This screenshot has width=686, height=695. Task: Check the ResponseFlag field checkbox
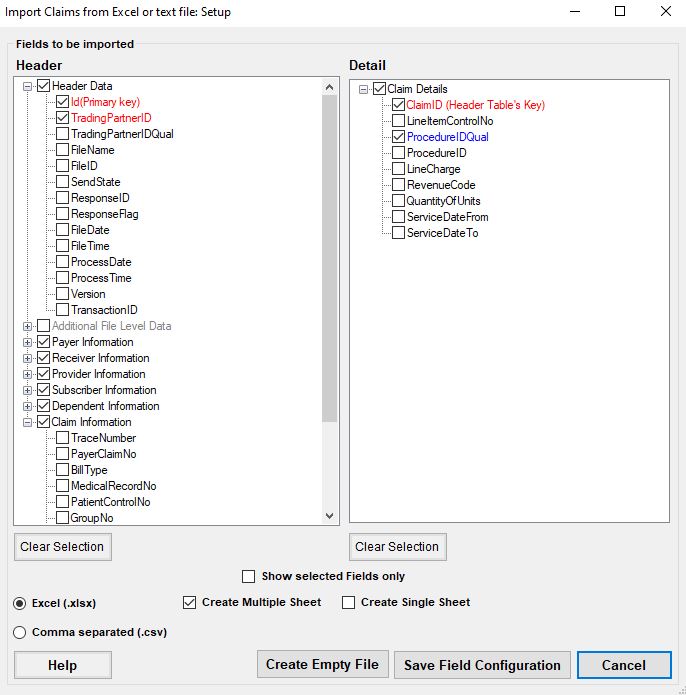(x=62, y=213)
